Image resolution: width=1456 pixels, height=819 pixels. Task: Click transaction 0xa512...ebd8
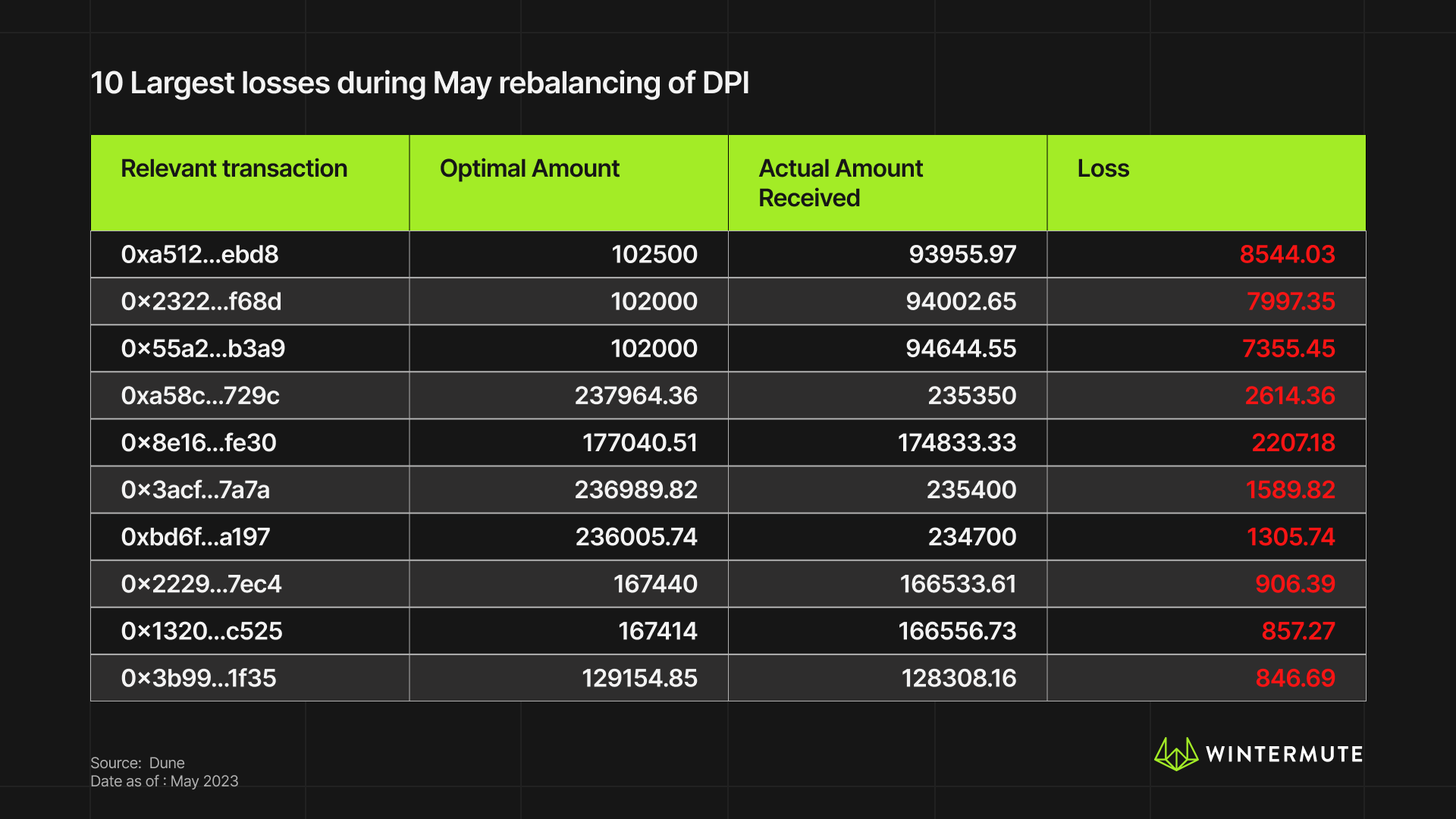(x=199, y=254)
